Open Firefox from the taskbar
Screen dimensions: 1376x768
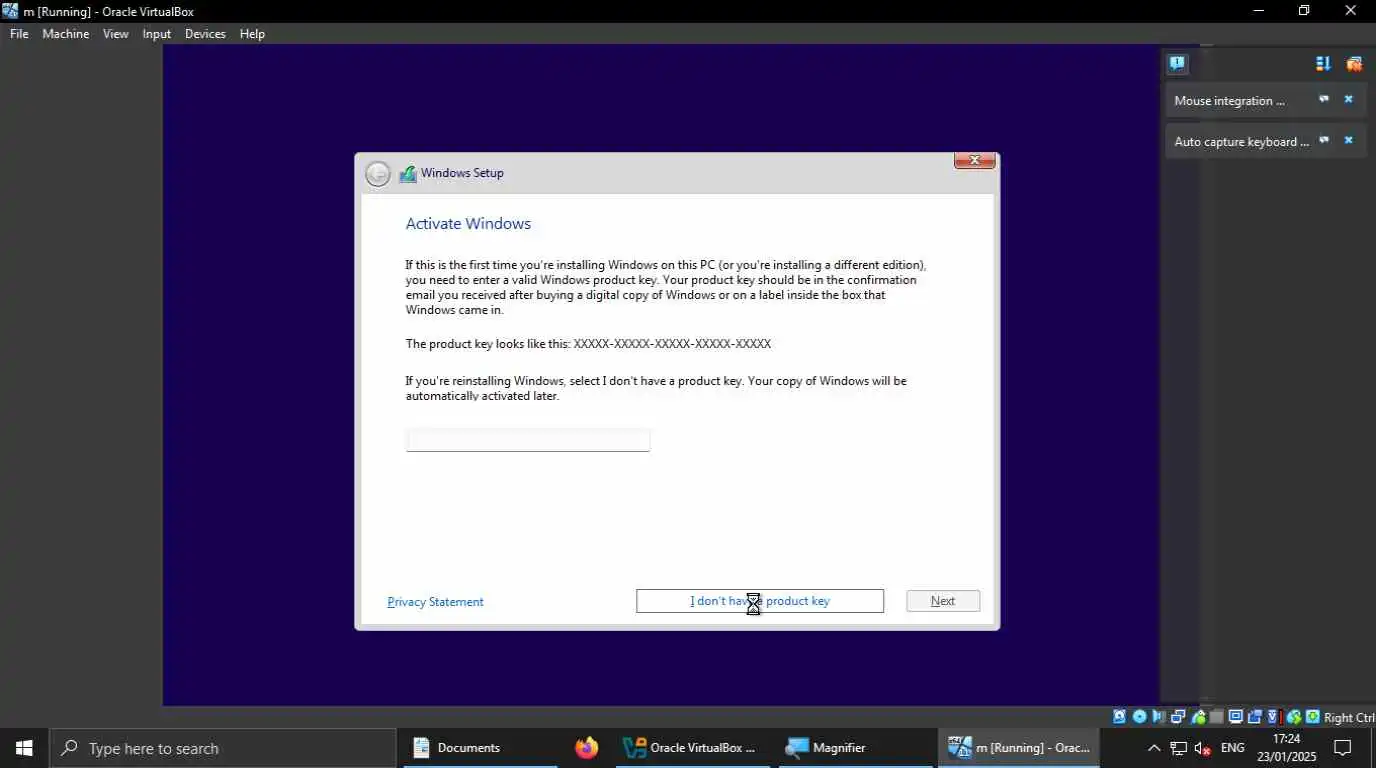[x=586, y=748]
